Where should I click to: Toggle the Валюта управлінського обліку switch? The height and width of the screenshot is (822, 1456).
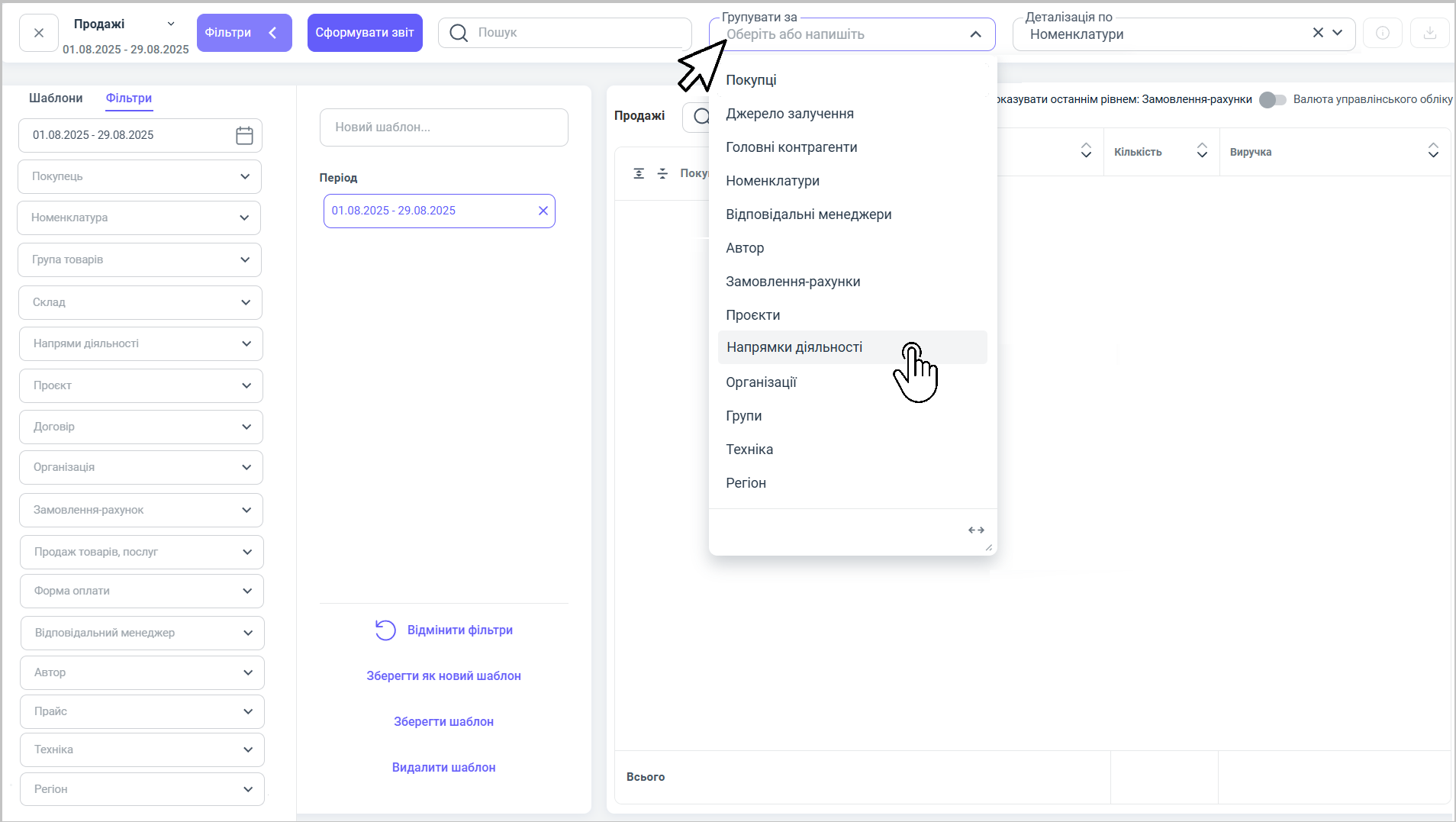(x=1273, y=100)
